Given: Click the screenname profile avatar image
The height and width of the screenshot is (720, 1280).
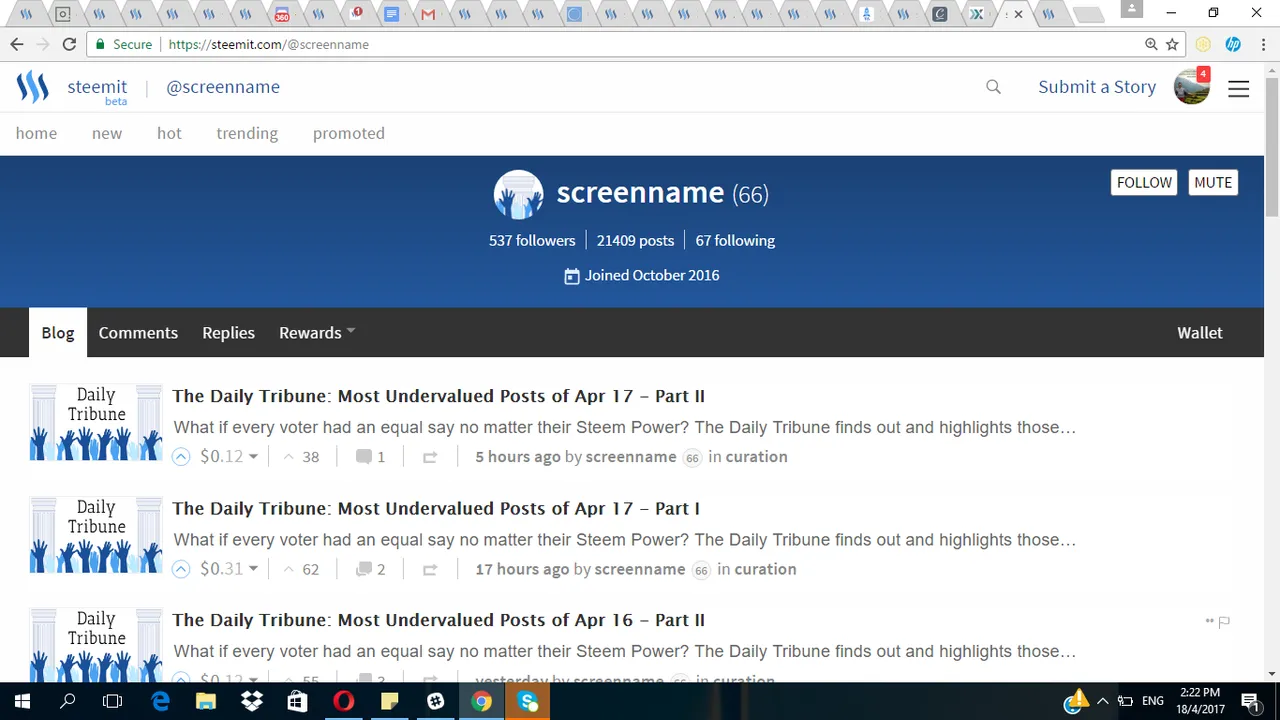Looking at the screenshot, I should point(518,194).
